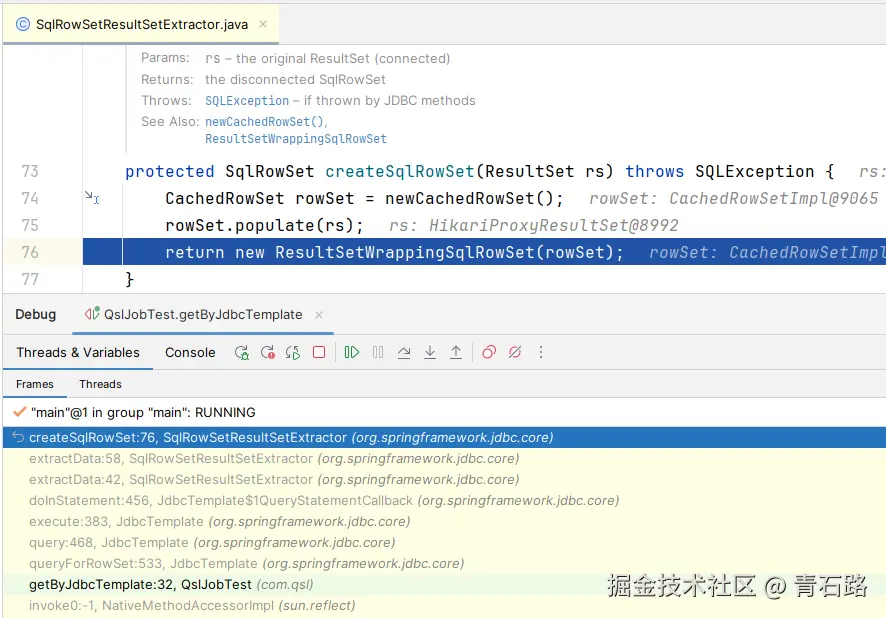Follow the newCachedRowSet() See Also link
The width and height of the screenshot is (886, 618).
265,121
